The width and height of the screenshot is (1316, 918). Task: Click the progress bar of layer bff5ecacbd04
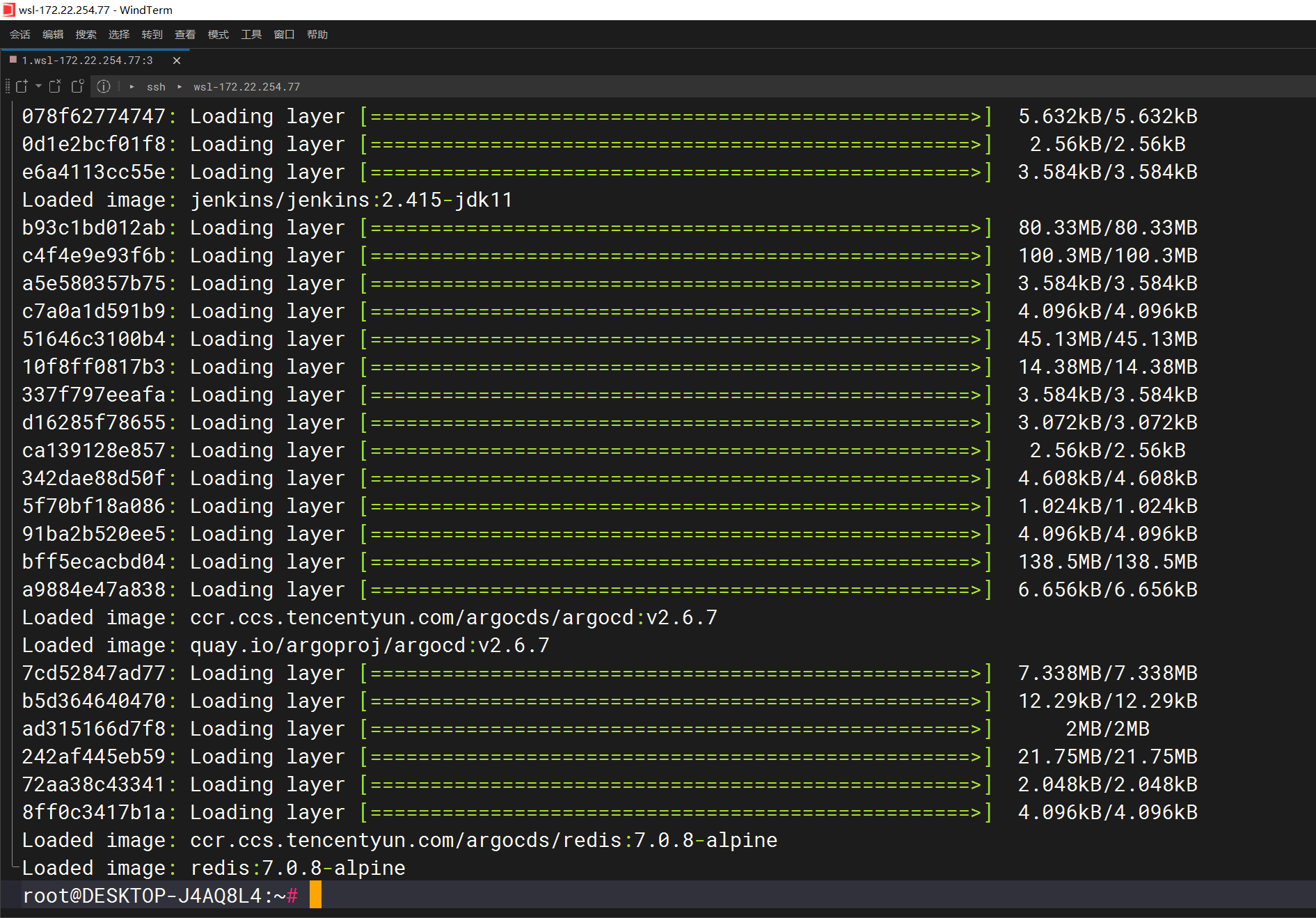tap(676, 562)
